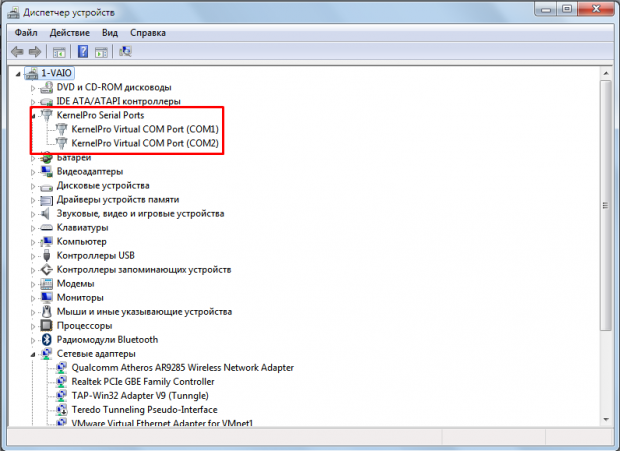Image resolution: width=620 pixels, height=451 pixels.
Task: Select the Bluetooth radio modules icon
Action: tap(46, 339)
